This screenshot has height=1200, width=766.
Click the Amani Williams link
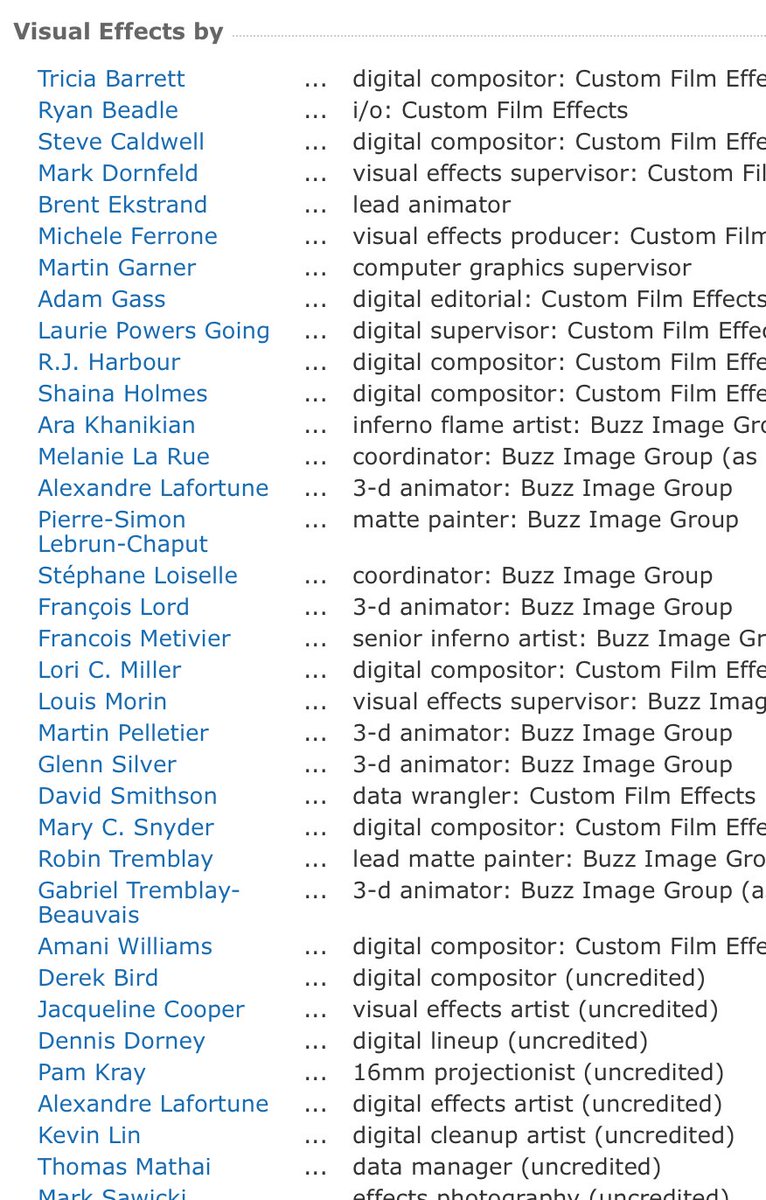(x=125, y=946)
